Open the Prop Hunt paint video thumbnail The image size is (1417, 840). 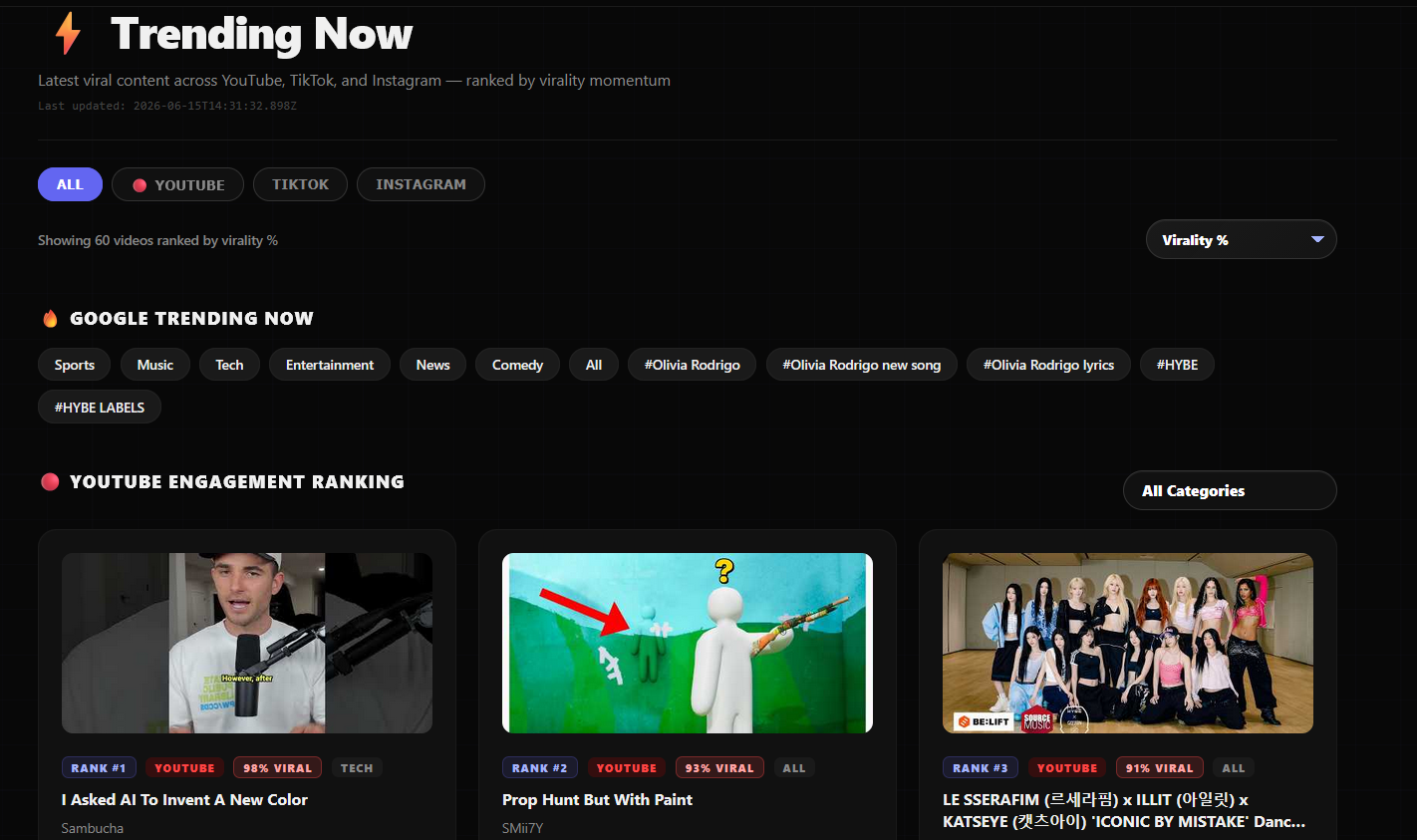688,643
